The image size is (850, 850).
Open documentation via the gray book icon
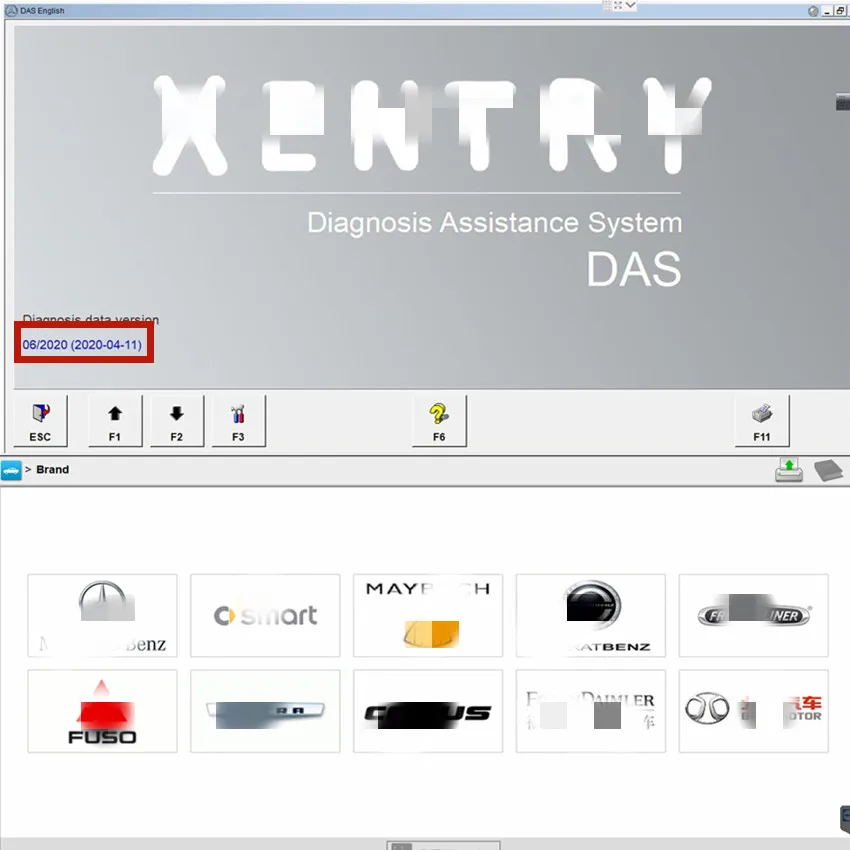(x=828, y=469)
